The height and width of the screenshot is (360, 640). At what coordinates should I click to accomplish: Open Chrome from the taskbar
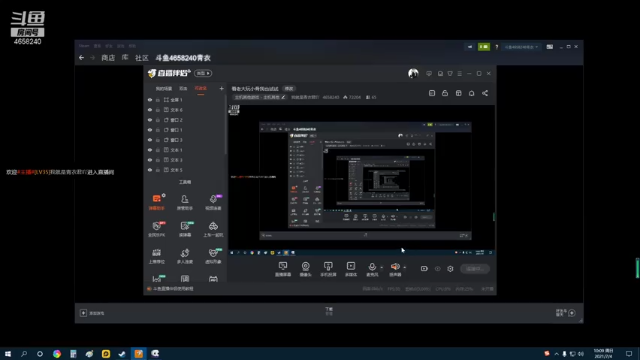(57, 353)
